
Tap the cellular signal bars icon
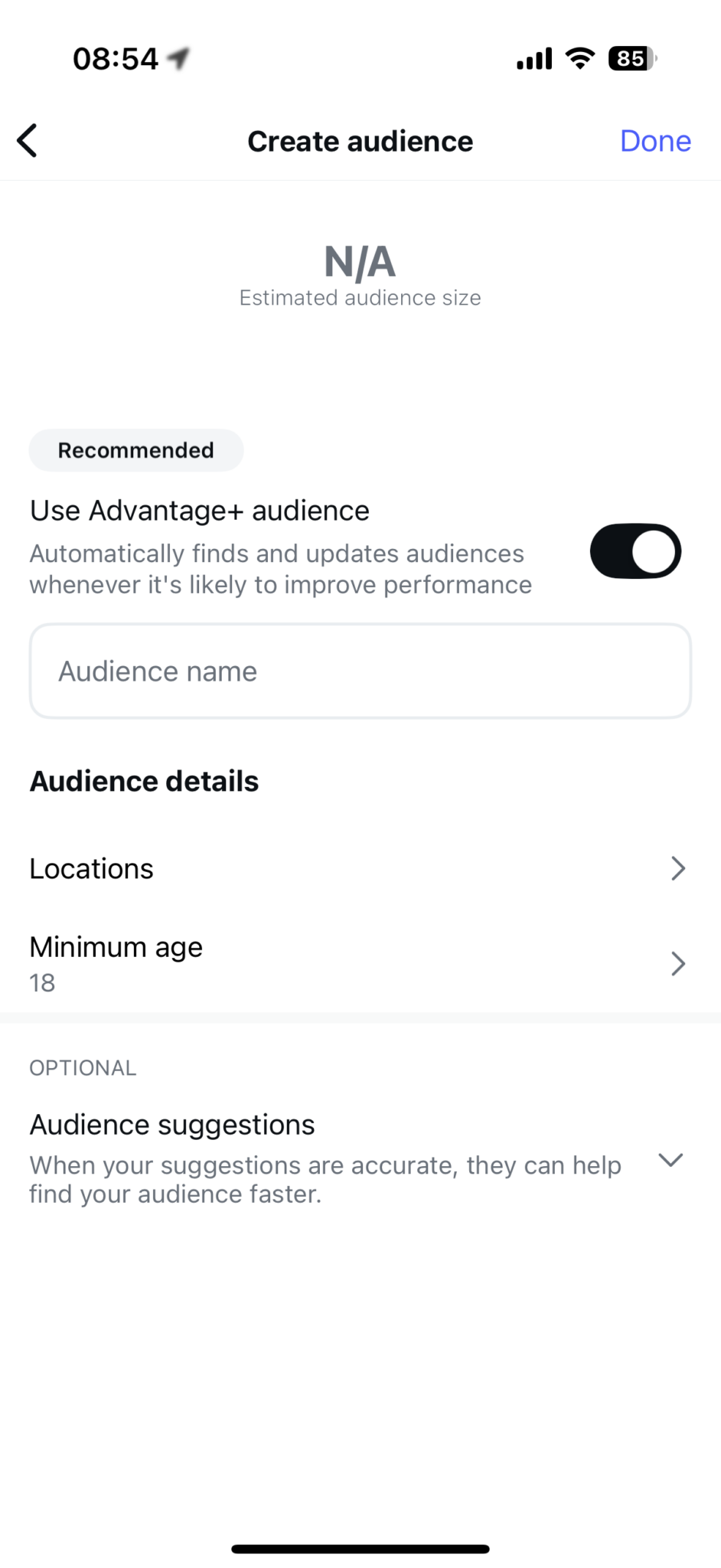[534, 59]
